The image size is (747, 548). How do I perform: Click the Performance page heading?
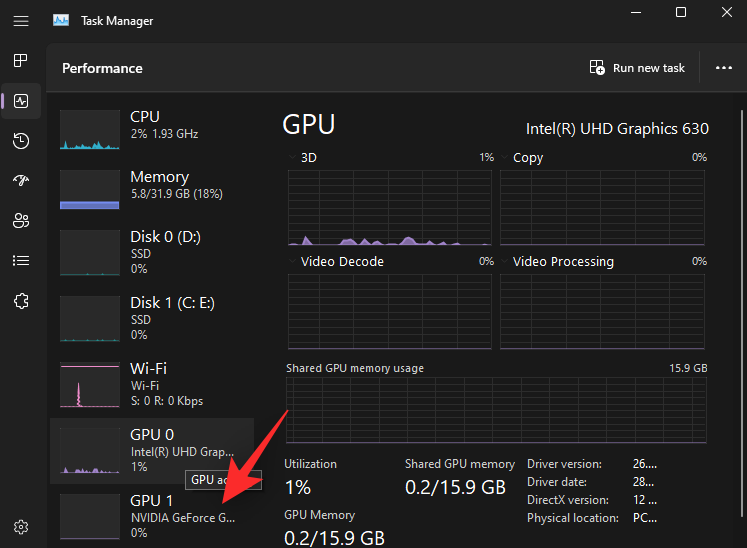102,68
